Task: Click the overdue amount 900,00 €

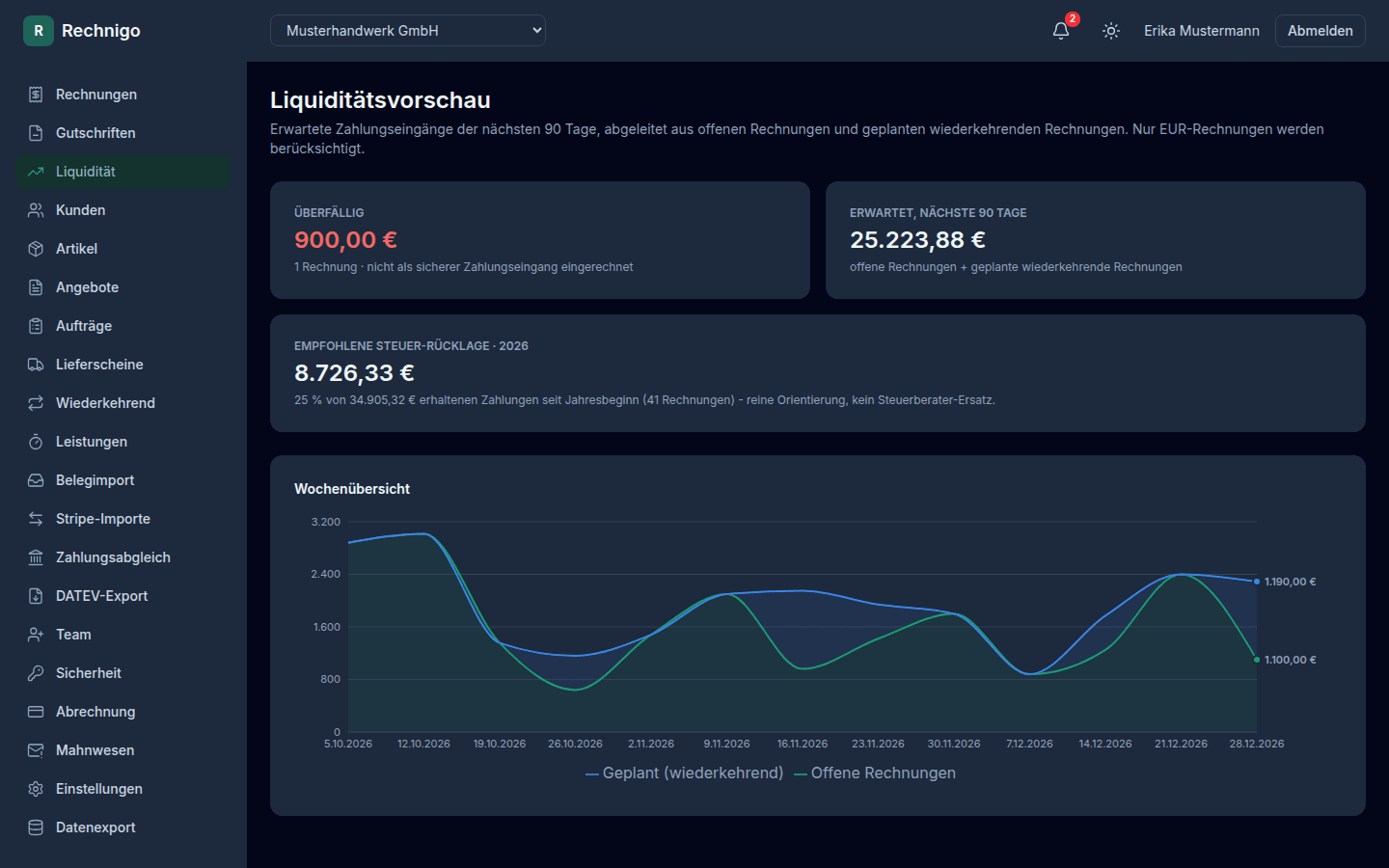Action: pos(345,239)
